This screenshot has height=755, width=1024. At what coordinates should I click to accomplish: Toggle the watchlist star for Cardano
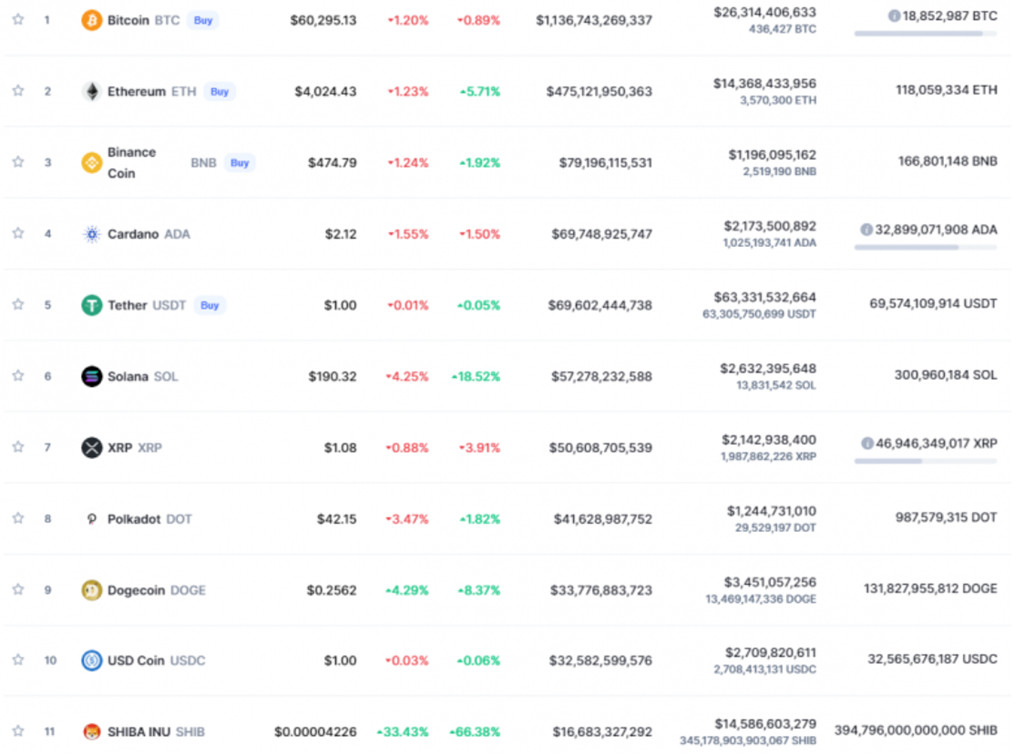point(18,233)
